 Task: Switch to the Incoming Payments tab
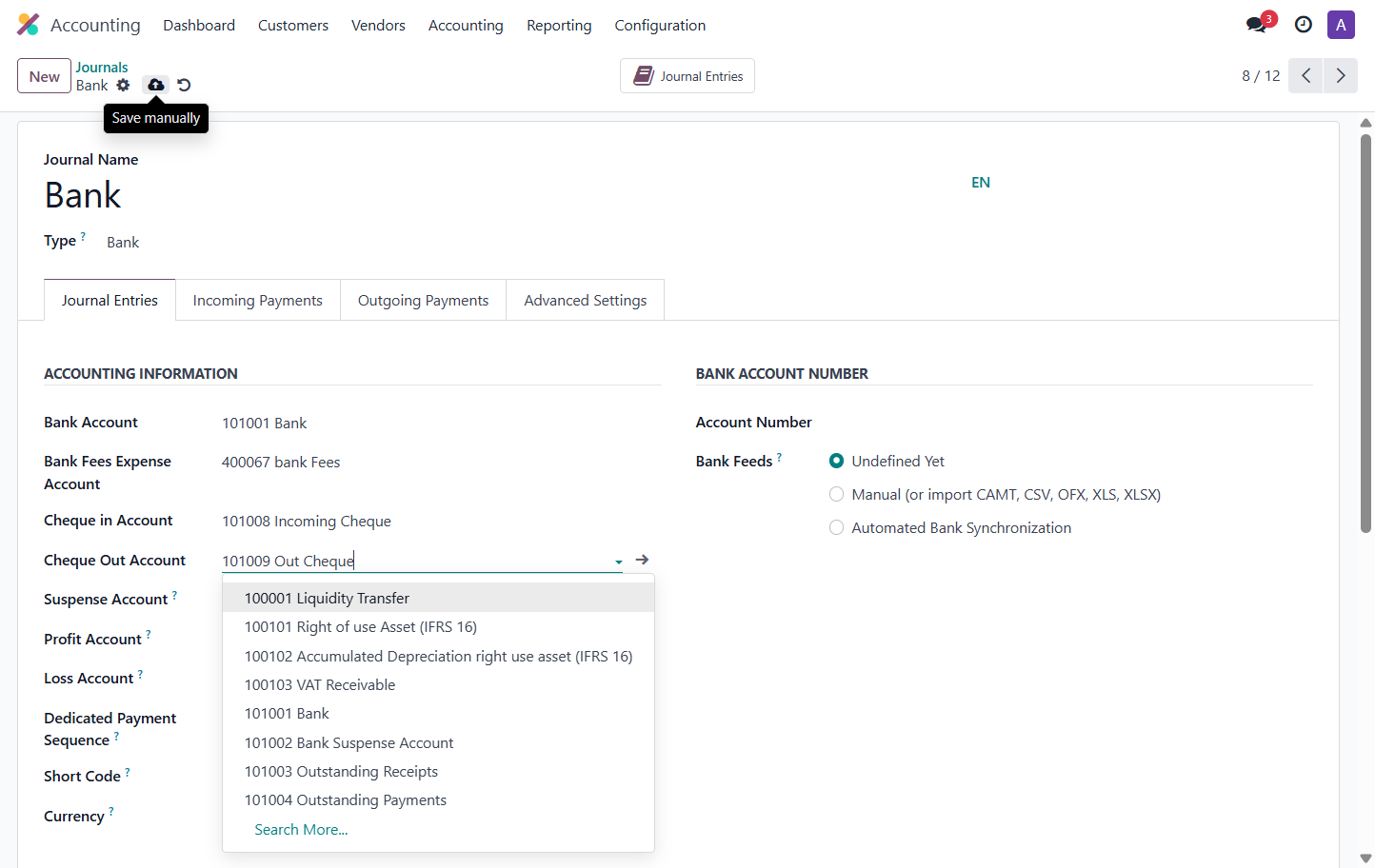(258, 300)
